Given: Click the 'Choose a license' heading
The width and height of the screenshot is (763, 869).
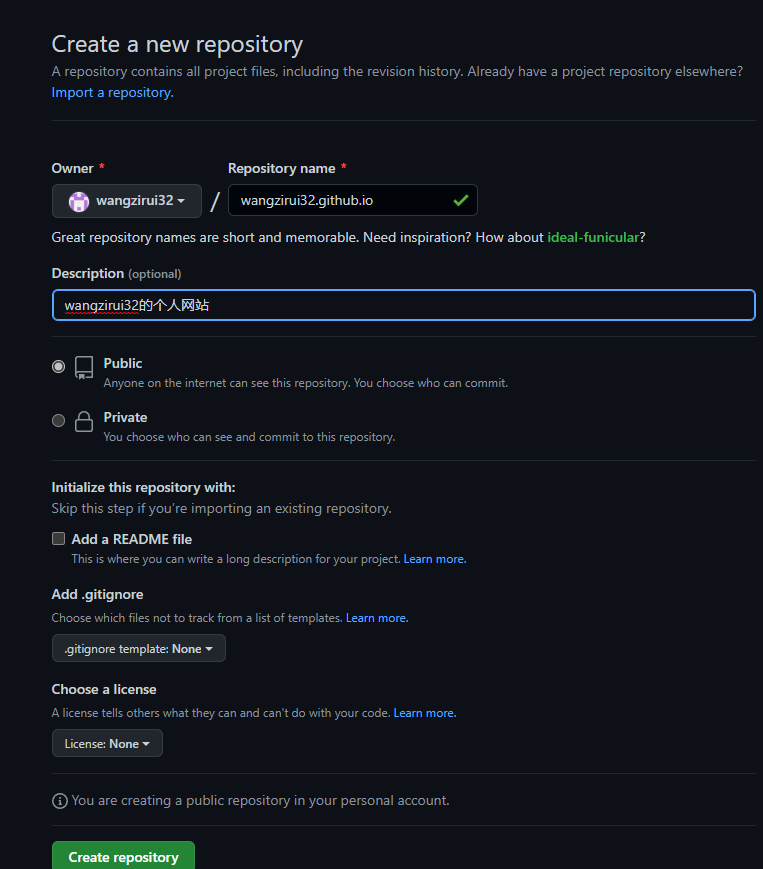Looking at the screenshot, I should [x=104, y=689].
